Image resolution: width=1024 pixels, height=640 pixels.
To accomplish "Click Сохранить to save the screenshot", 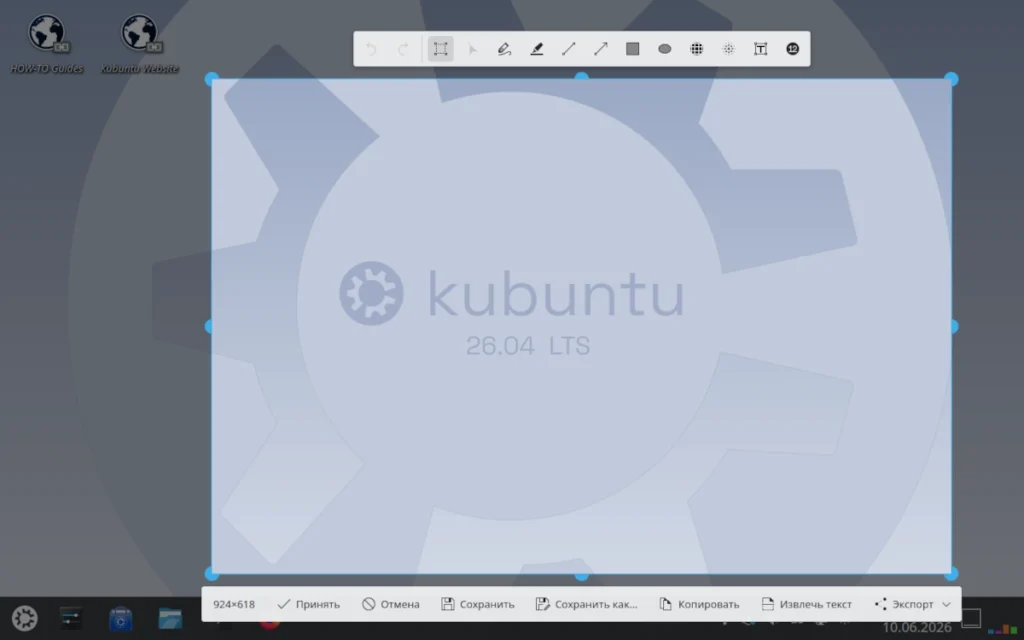I will pos(478,604).
